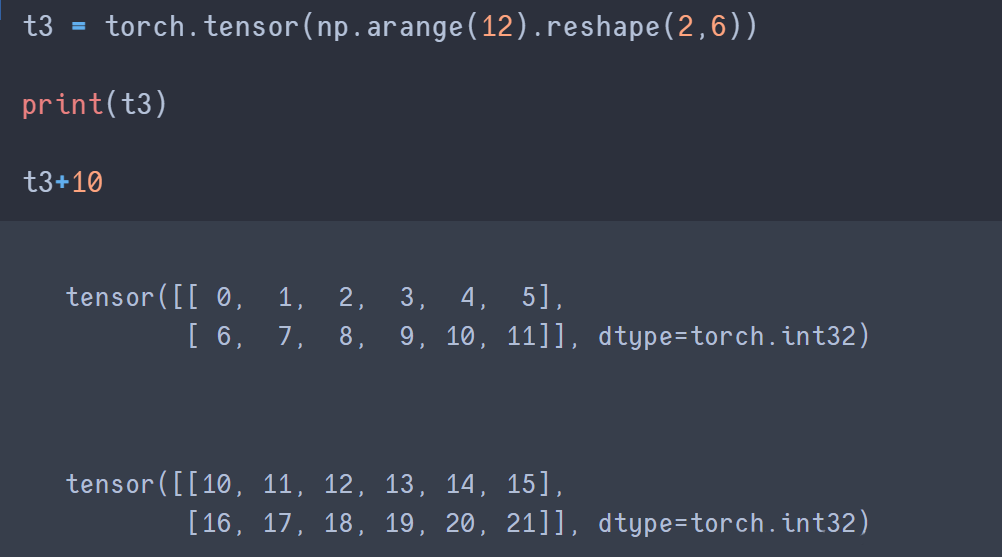The width and height of the screenshot is (1002, 557).
Task: Click dtype=torch.int32 of the first output
Action: pyautogui.click(x=727, y=336)
